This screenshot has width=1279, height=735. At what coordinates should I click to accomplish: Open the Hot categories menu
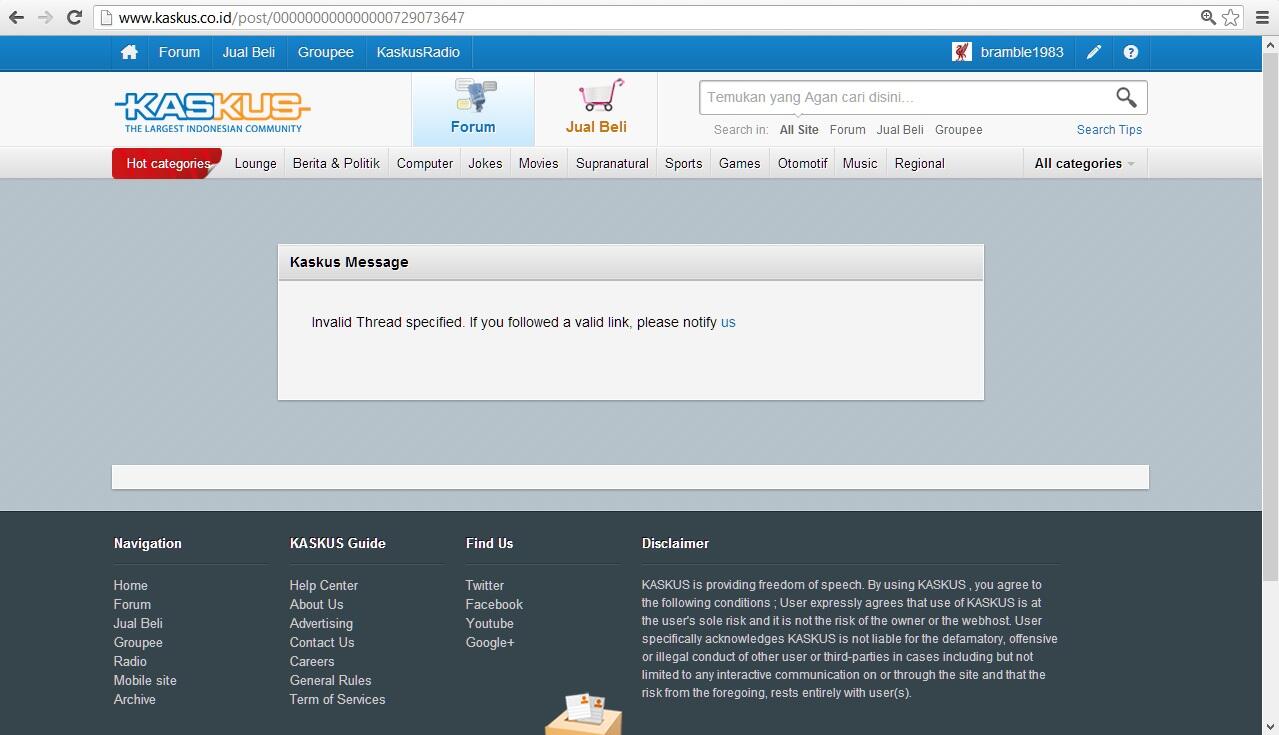coord(167,163)
